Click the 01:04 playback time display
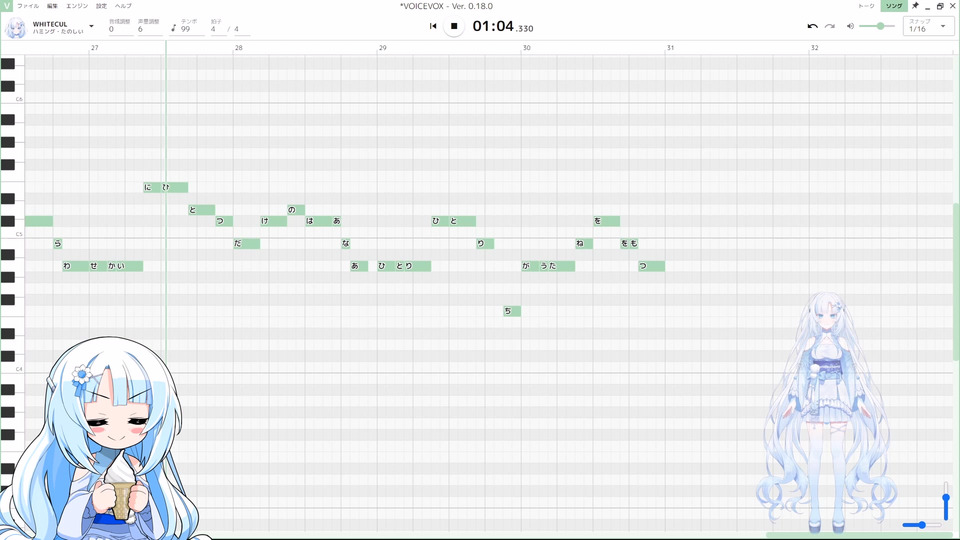 pyautogui.click(x=503, y=26)
